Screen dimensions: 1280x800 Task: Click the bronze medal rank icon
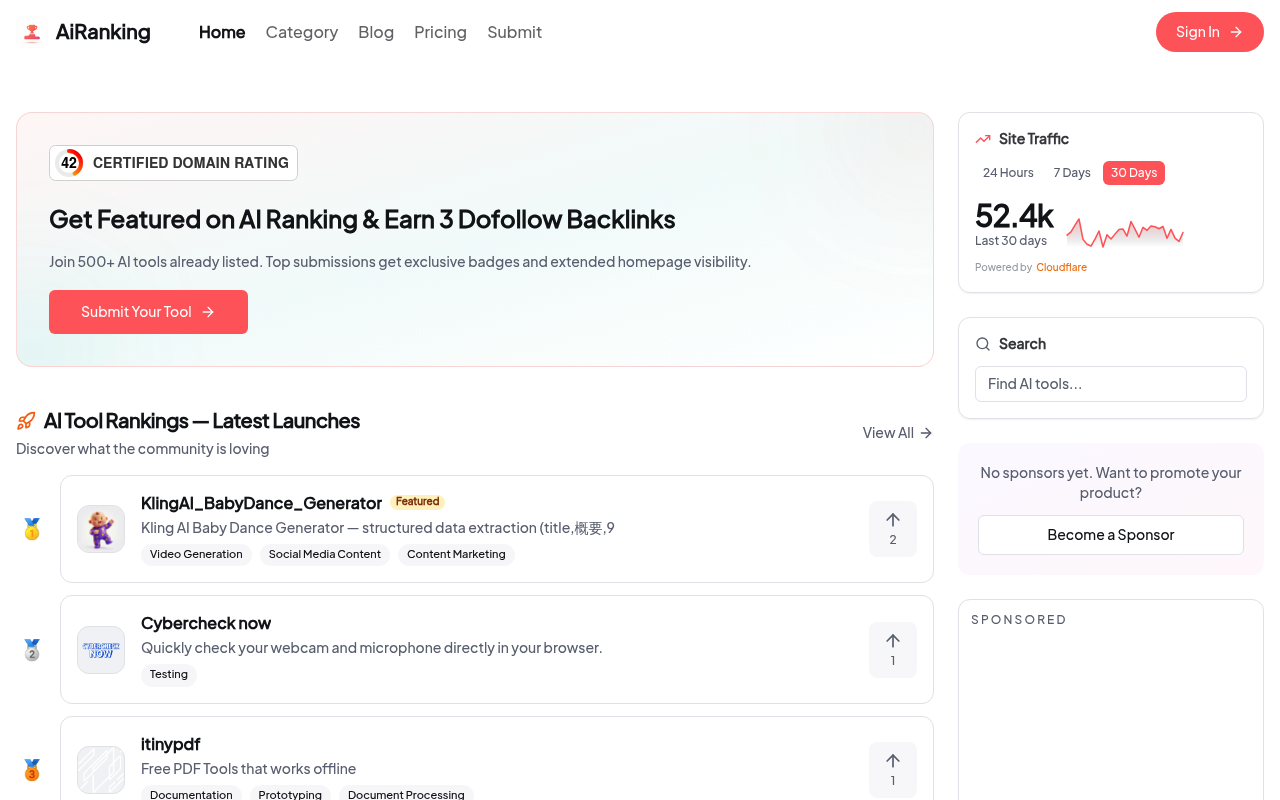(x=32, y=770)
